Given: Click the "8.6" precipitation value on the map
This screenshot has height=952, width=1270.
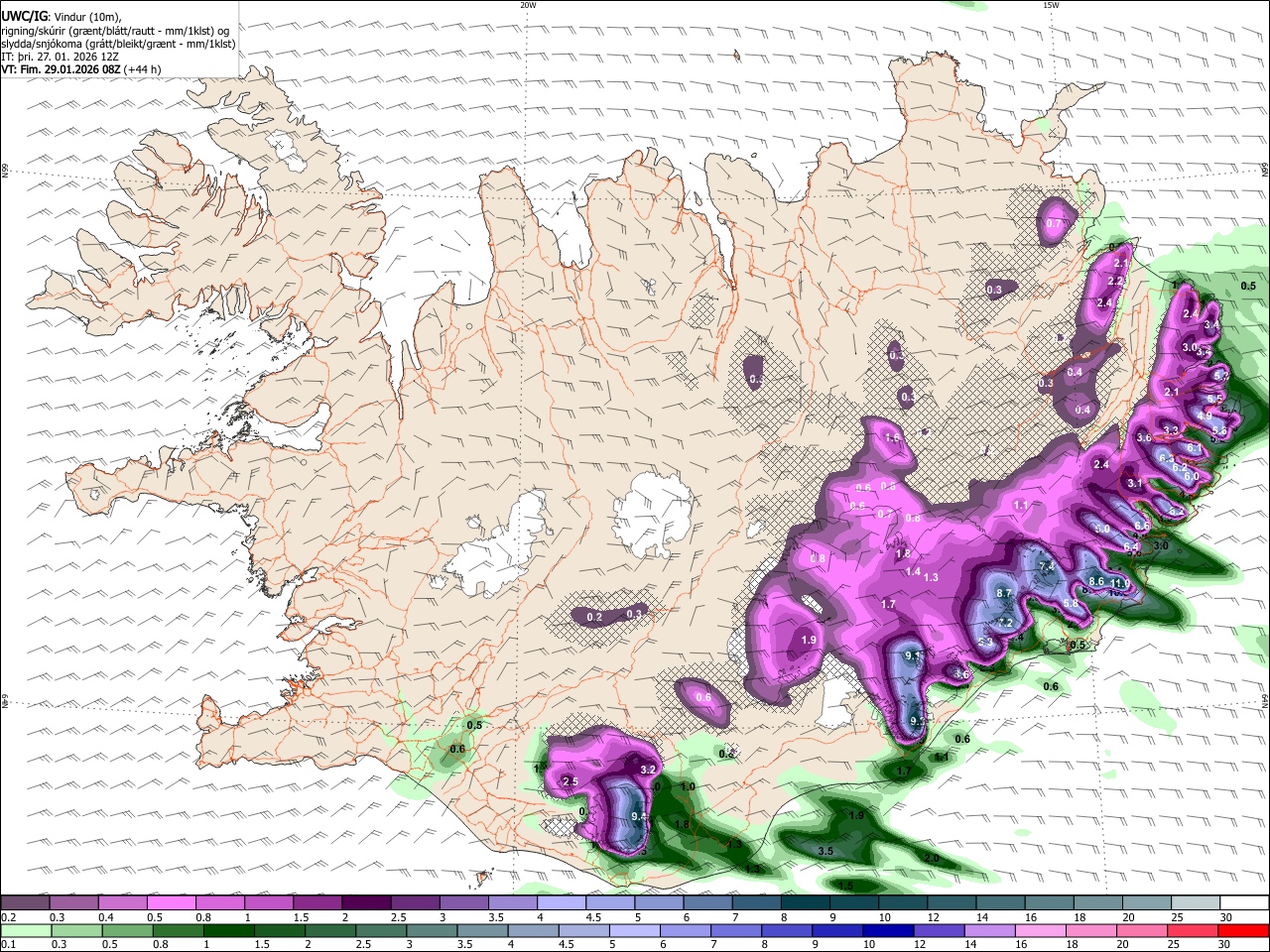Looking at the screenshot, I should coord(1096,581).
